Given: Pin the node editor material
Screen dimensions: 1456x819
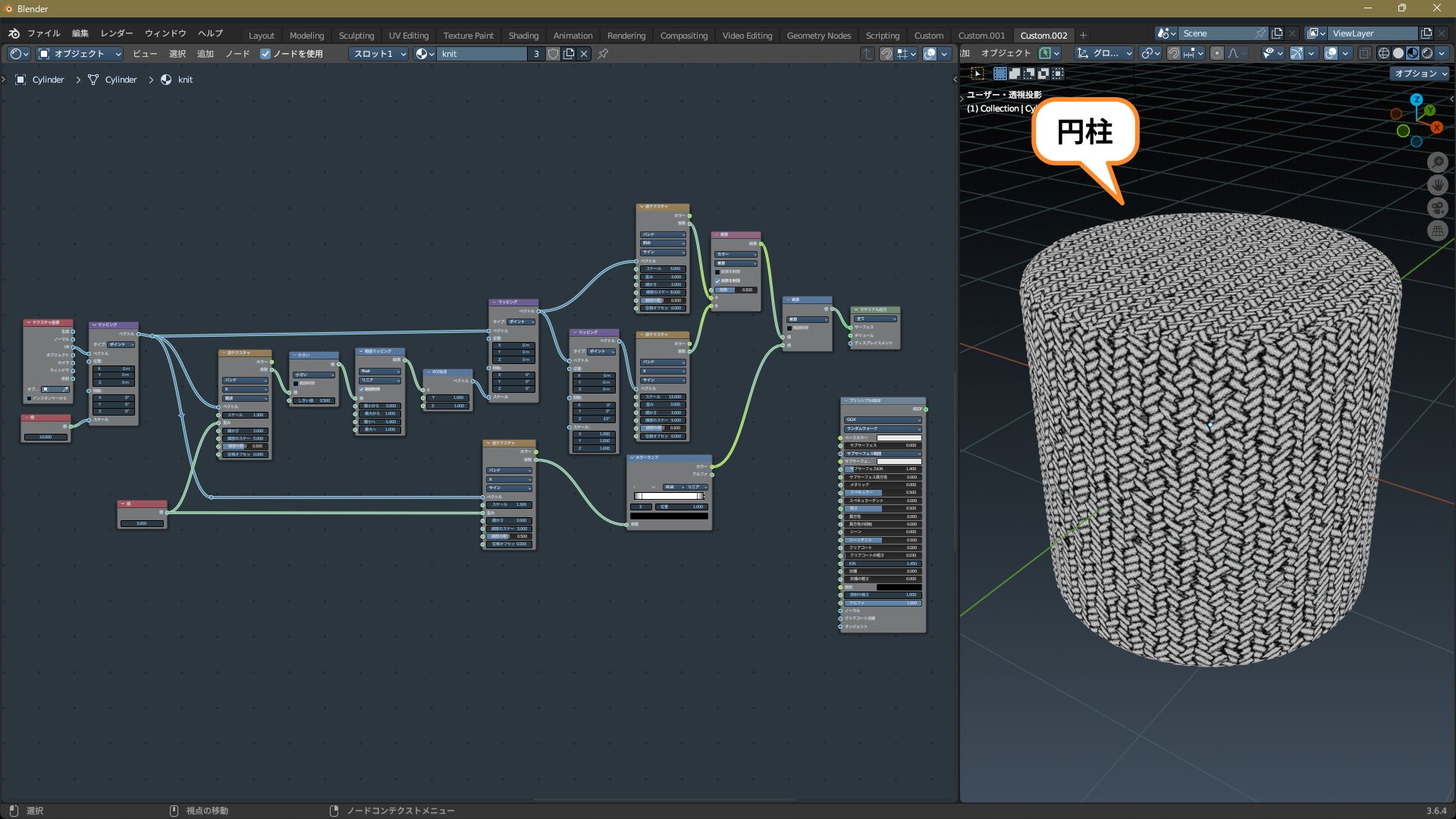Looking at the screenshot, I should [603, 54].
